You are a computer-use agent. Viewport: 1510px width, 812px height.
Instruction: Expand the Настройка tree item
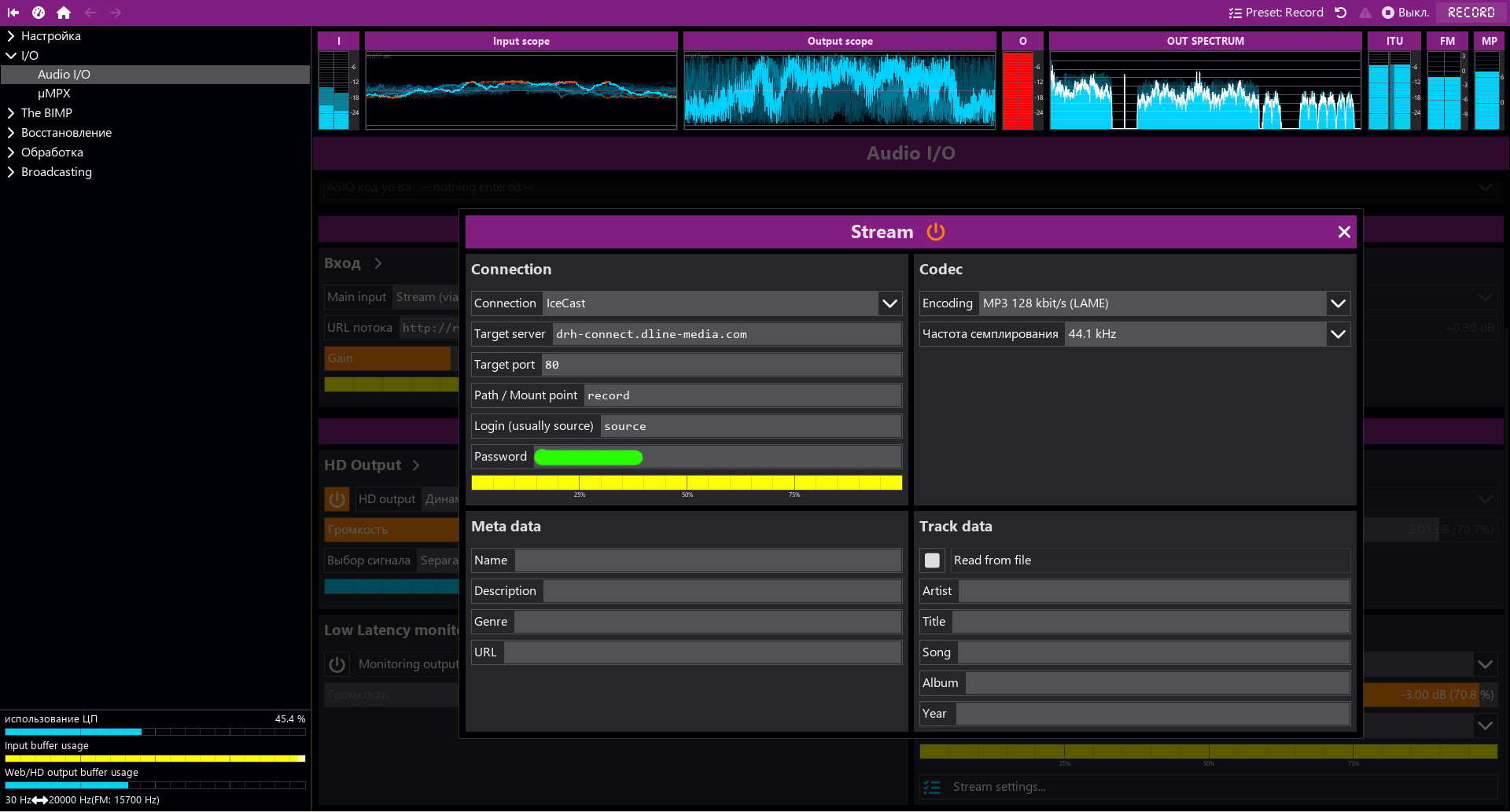[x=51, y=36]
